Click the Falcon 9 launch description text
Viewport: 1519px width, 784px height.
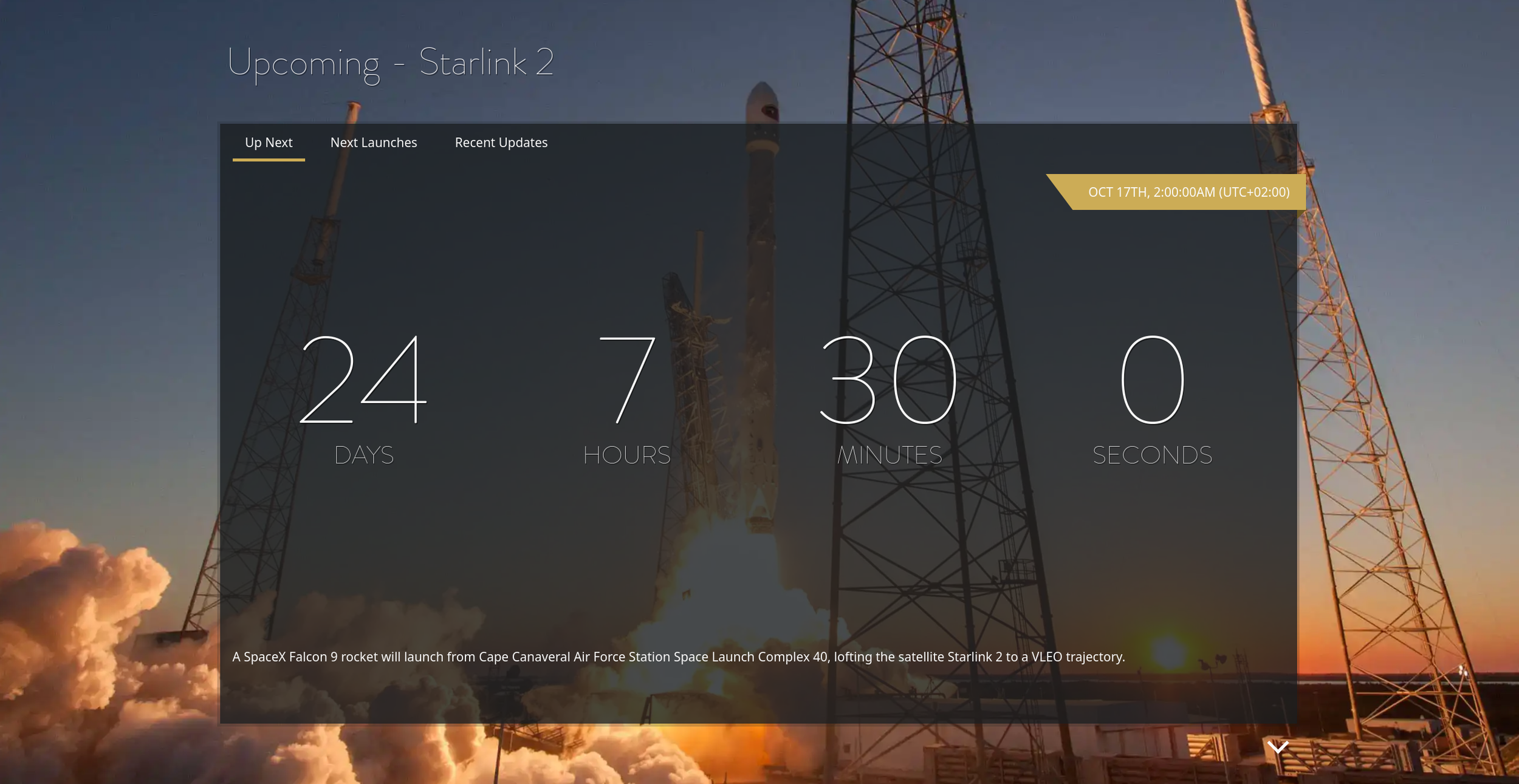(678, 657)
